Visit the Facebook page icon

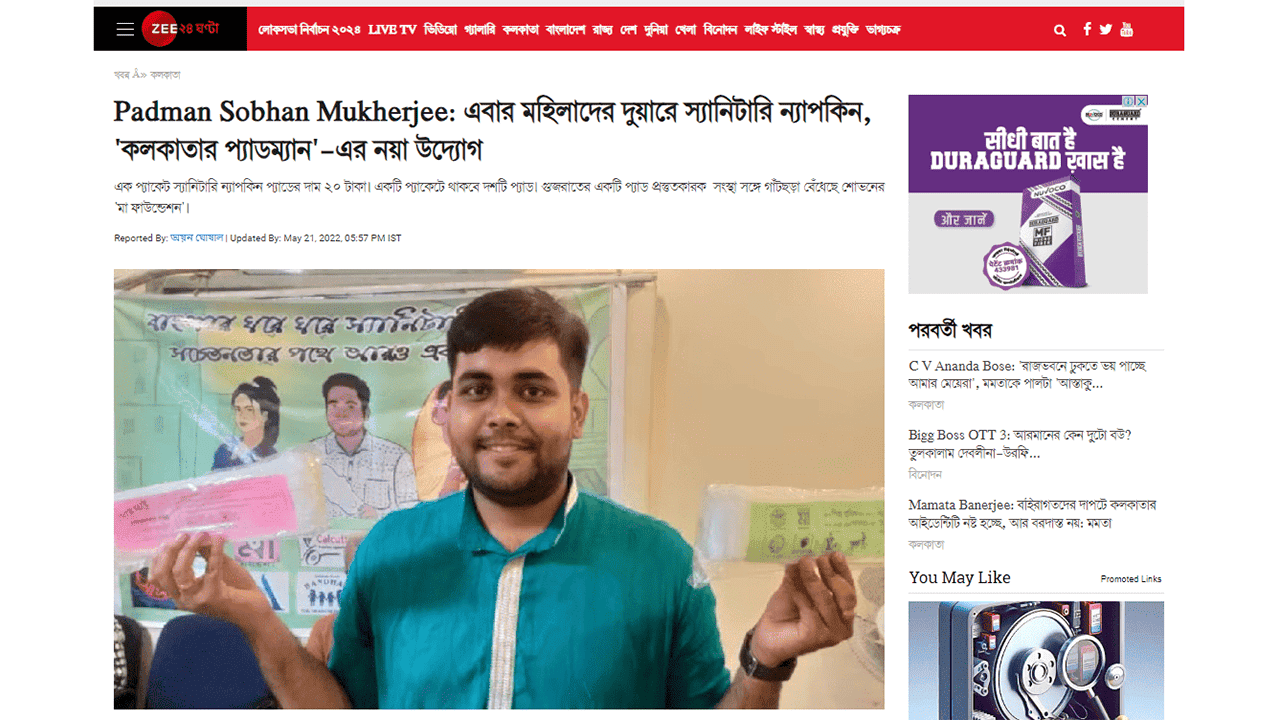coord(1087,29)
